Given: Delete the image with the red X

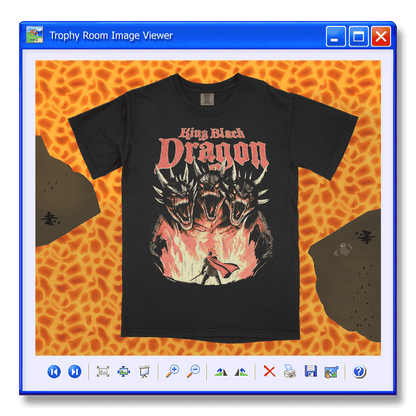Looking at the screenshot, I should pos(269,371).
